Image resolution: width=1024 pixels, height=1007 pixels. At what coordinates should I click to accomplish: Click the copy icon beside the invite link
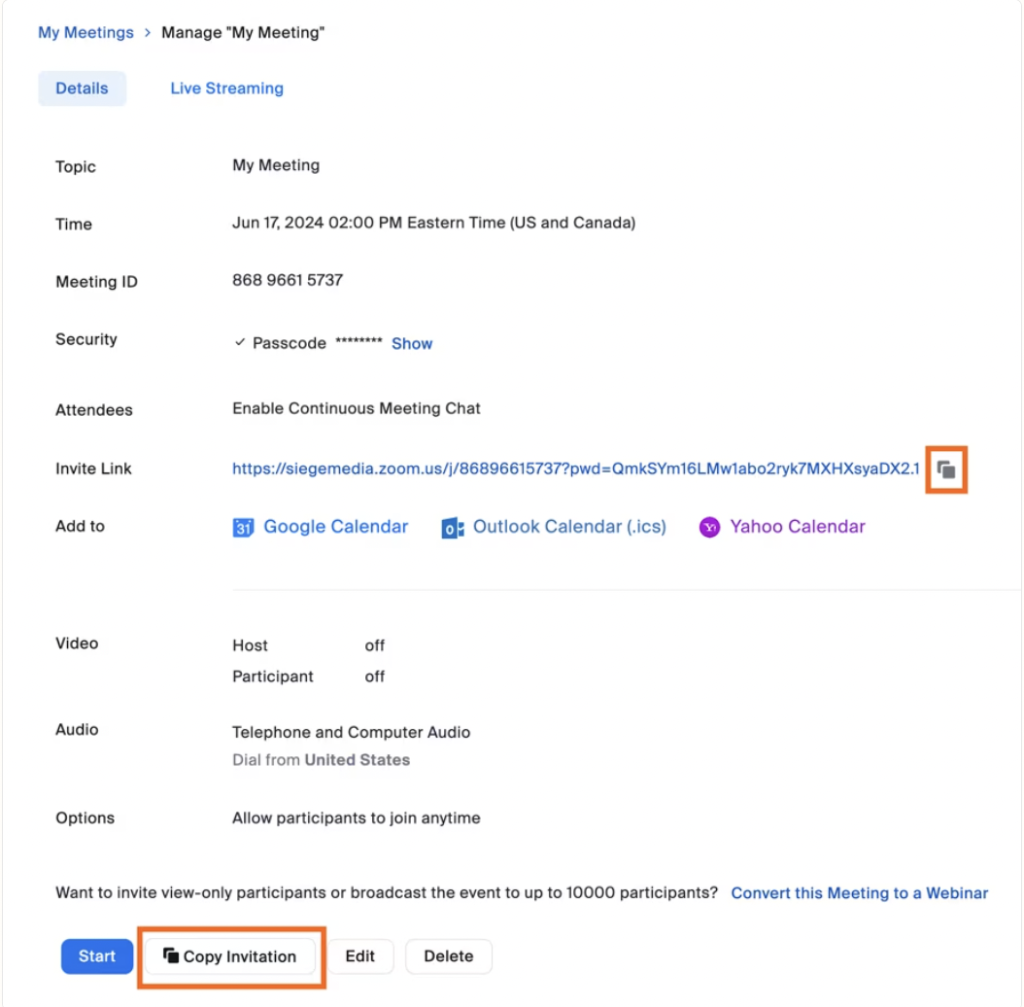[946, 470]
